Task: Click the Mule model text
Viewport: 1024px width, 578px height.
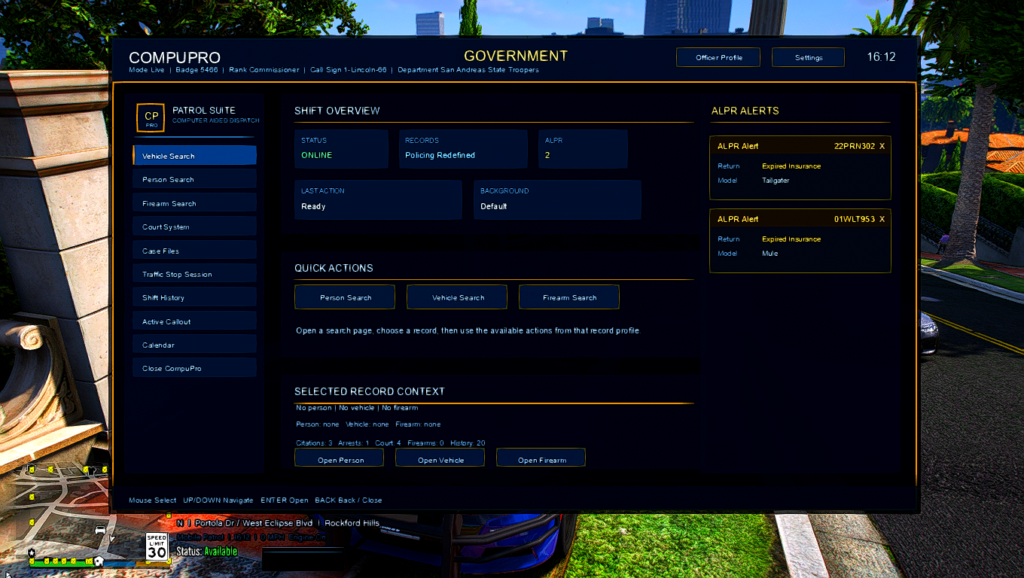Action: [769, 253]
